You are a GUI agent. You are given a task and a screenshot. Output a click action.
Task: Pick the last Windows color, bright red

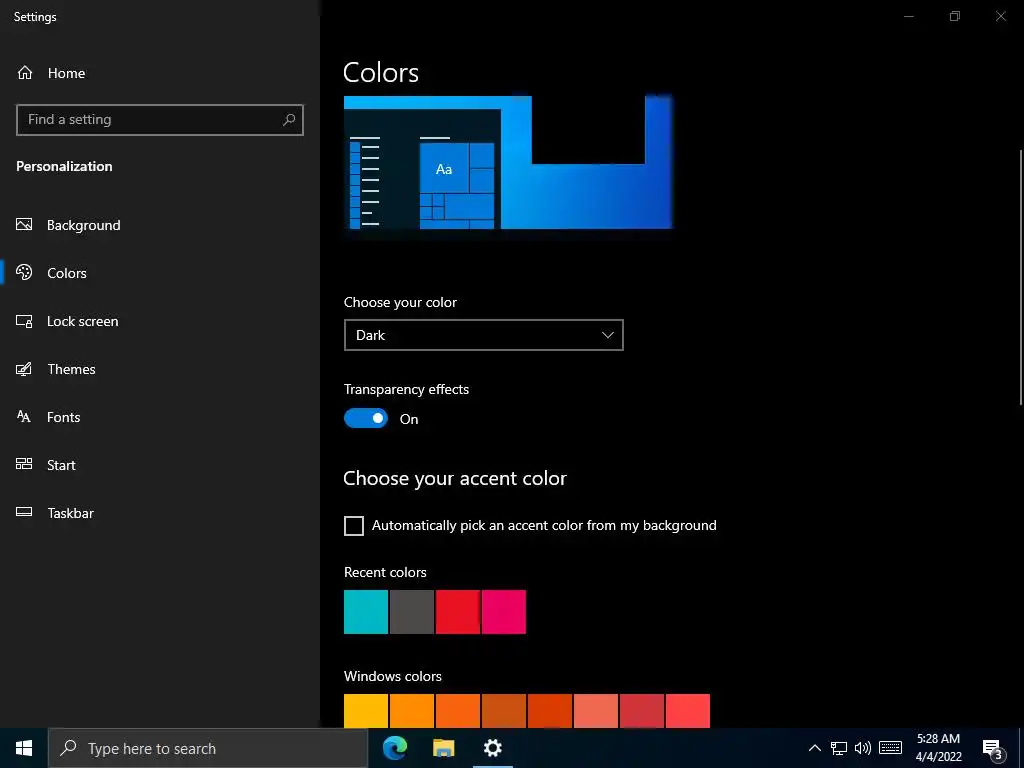tap(688, 711)
